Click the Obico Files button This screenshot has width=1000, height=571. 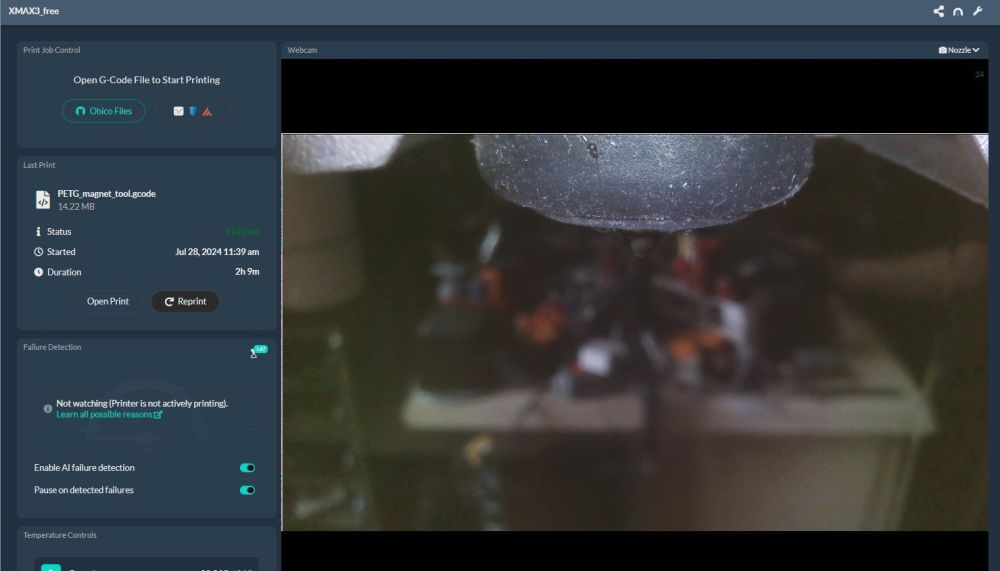[x=103, y=111]
